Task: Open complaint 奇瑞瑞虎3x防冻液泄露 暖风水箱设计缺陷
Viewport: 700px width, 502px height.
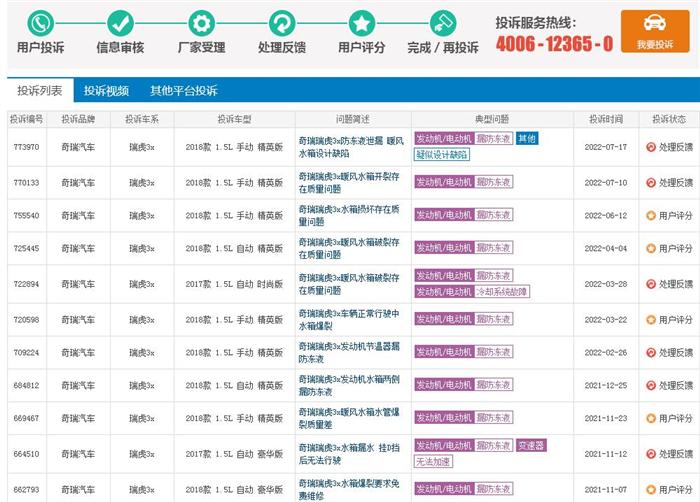Action: pos(351,147)
